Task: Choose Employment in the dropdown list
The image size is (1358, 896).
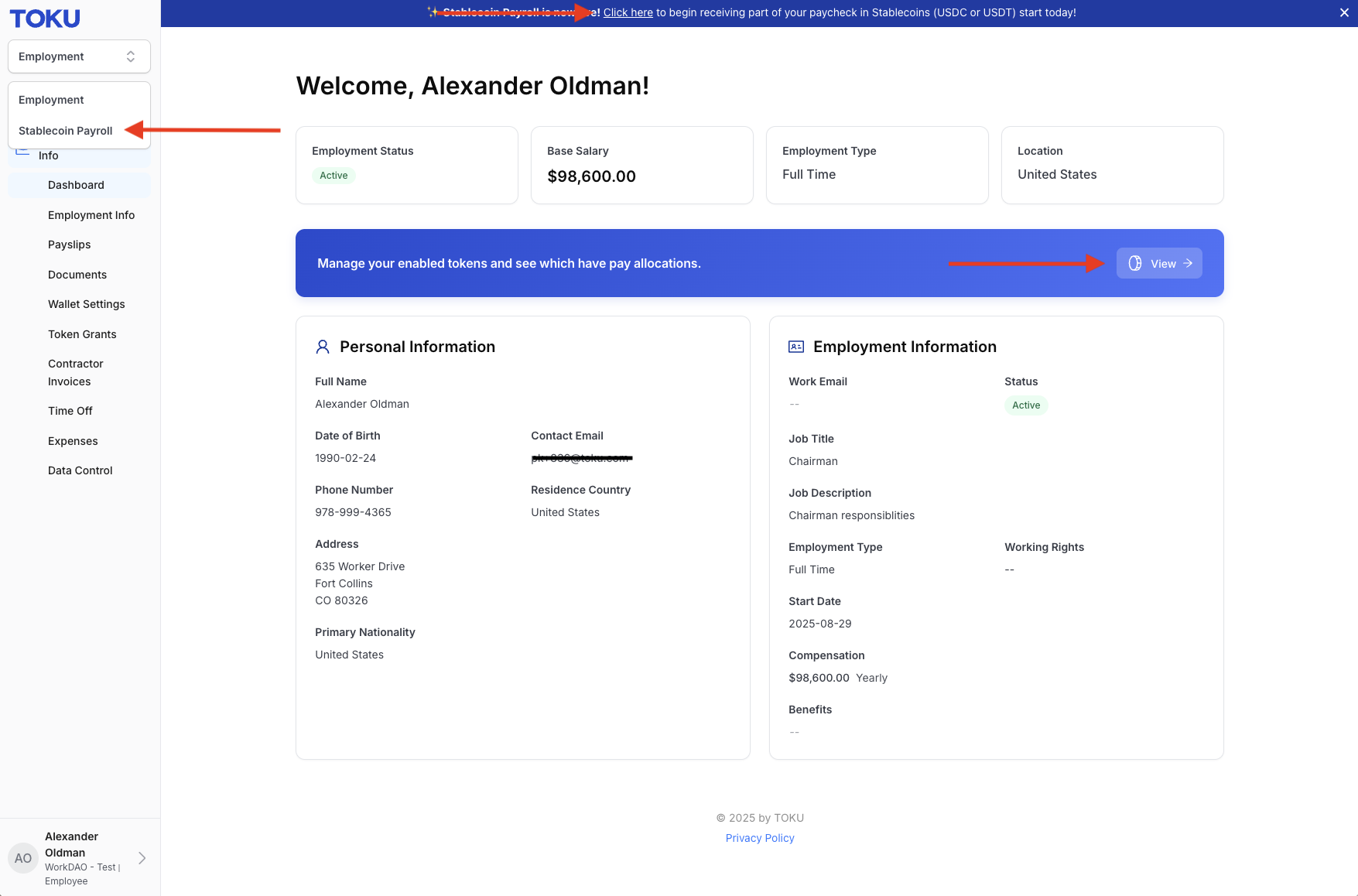Action: (x=51, y=100)
